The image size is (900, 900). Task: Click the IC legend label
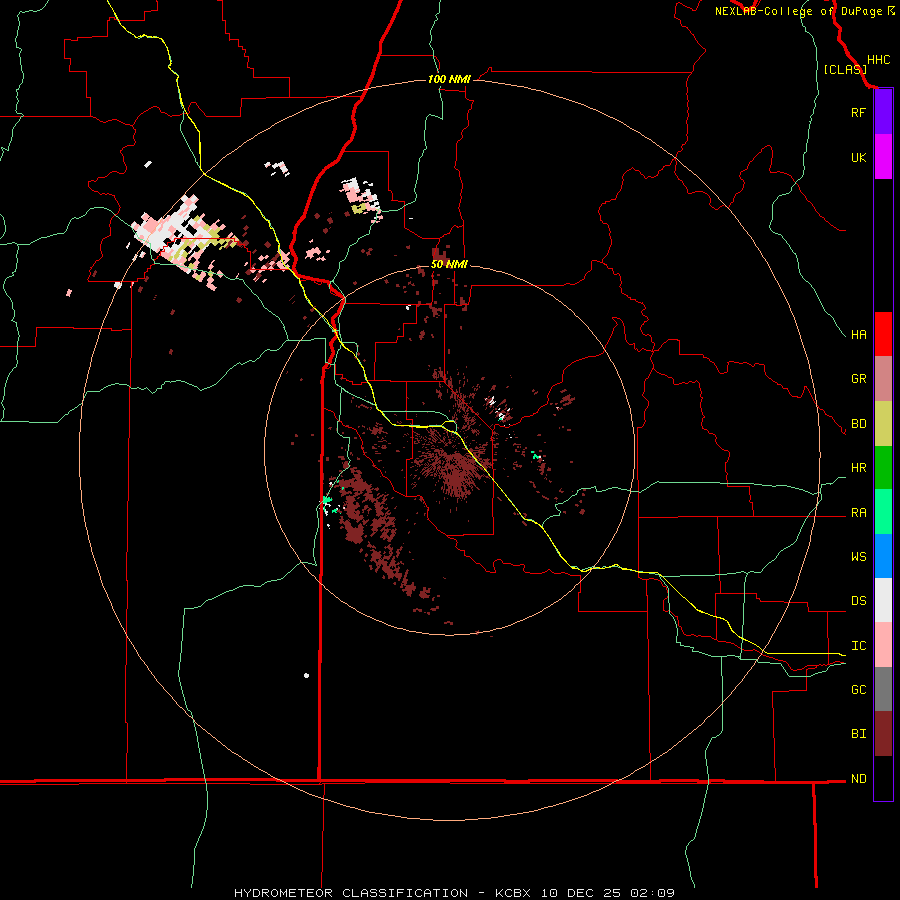858,646
